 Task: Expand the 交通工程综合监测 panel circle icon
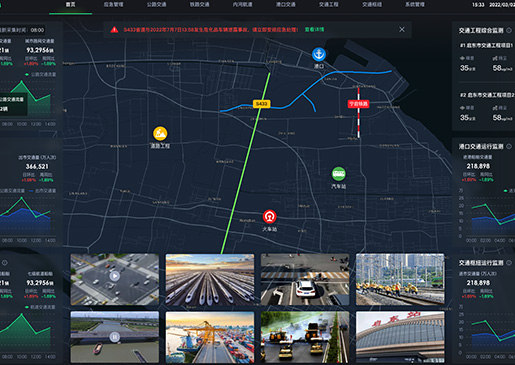click(x=509, y=30)
